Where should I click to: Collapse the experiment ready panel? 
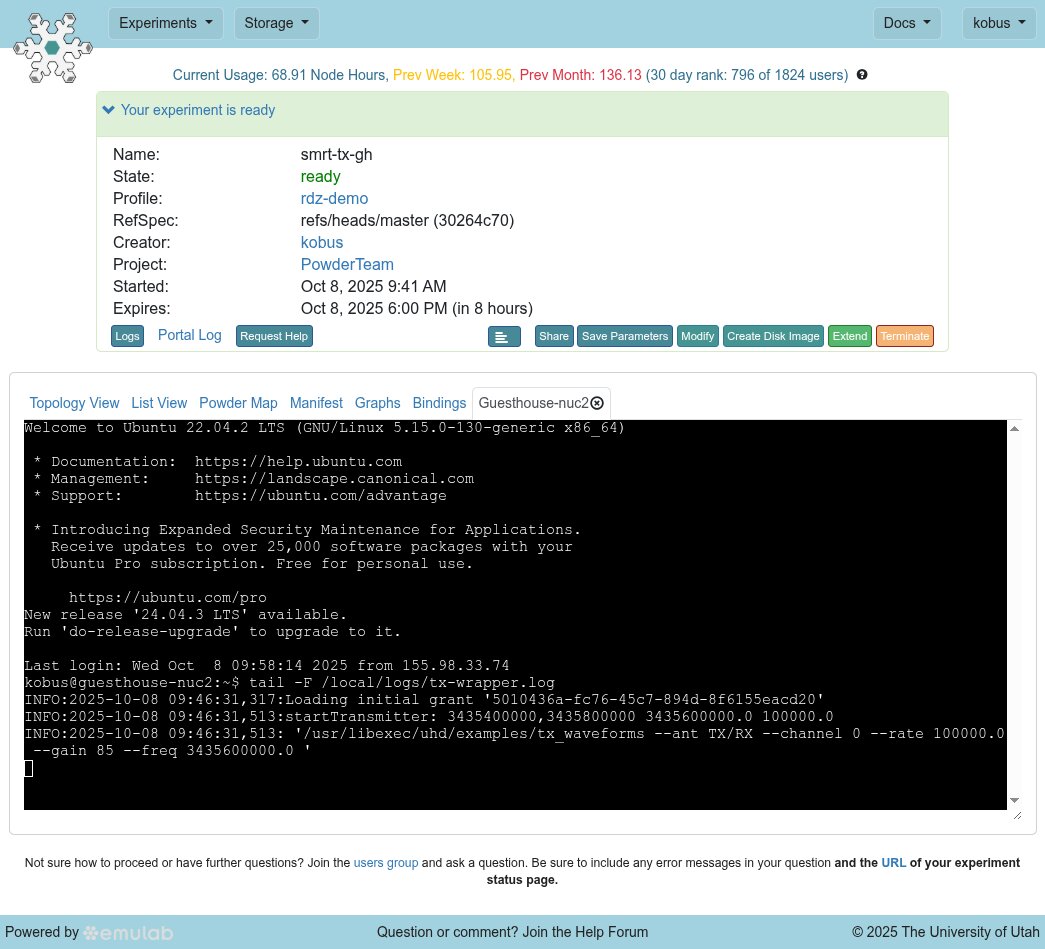point(108,110)
